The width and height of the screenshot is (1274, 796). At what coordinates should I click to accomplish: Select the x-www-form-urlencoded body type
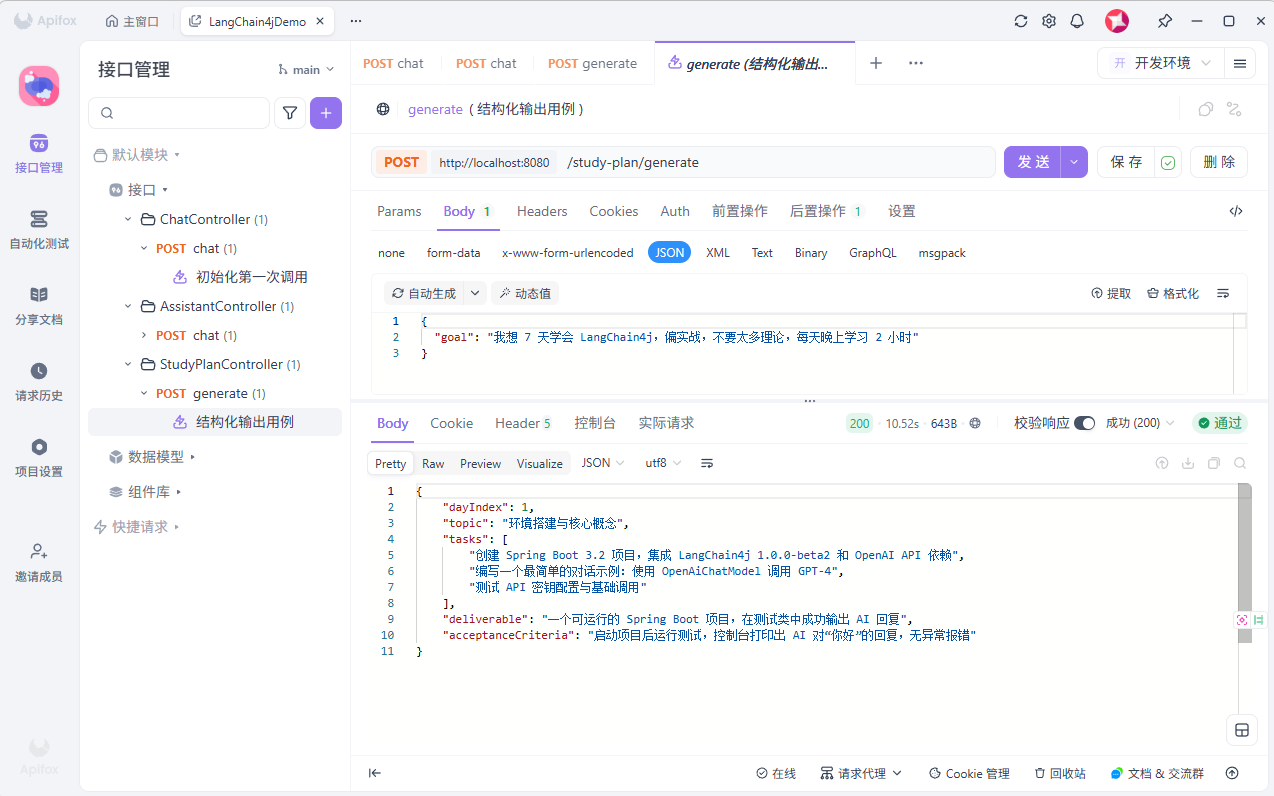pos(568,253)
